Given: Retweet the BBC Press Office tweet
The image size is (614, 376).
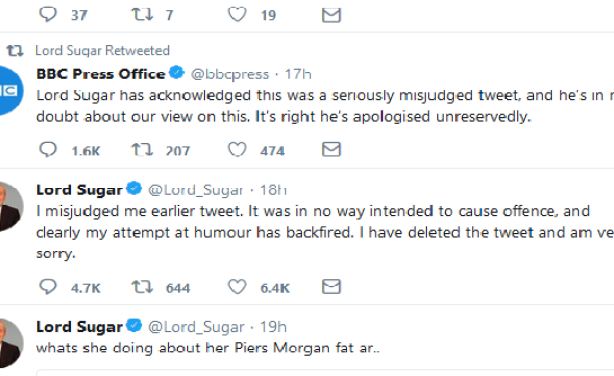Looking at the screenshot, I should (141, 150).
